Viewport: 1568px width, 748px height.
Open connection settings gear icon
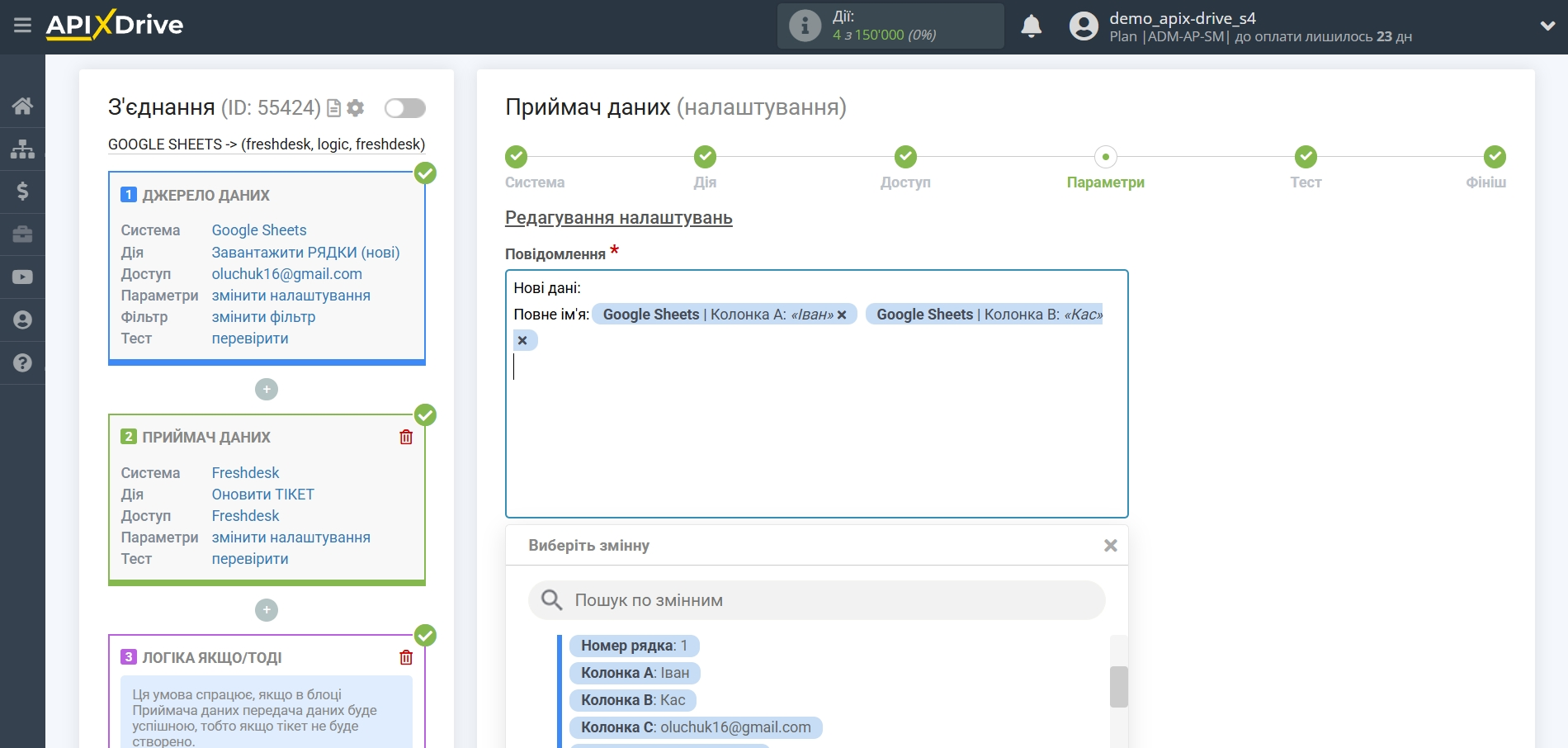pyautogui.click(x=356, y=108)
